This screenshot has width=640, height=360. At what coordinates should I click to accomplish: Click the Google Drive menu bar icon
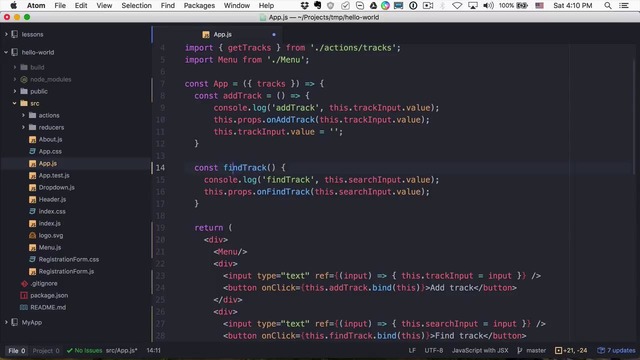coord(373,5)
